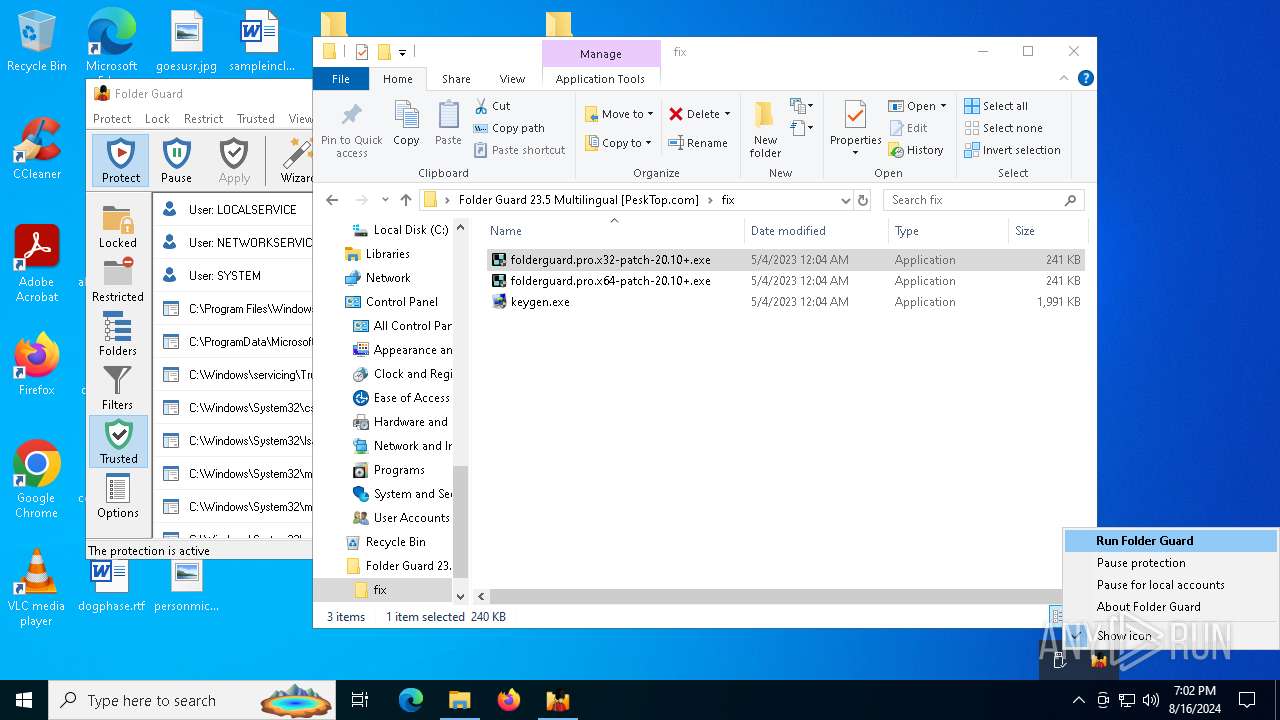Screen dimensions: 1280x720
Task: Click Cut in the Clipboard group
Action: pos(492,106)
